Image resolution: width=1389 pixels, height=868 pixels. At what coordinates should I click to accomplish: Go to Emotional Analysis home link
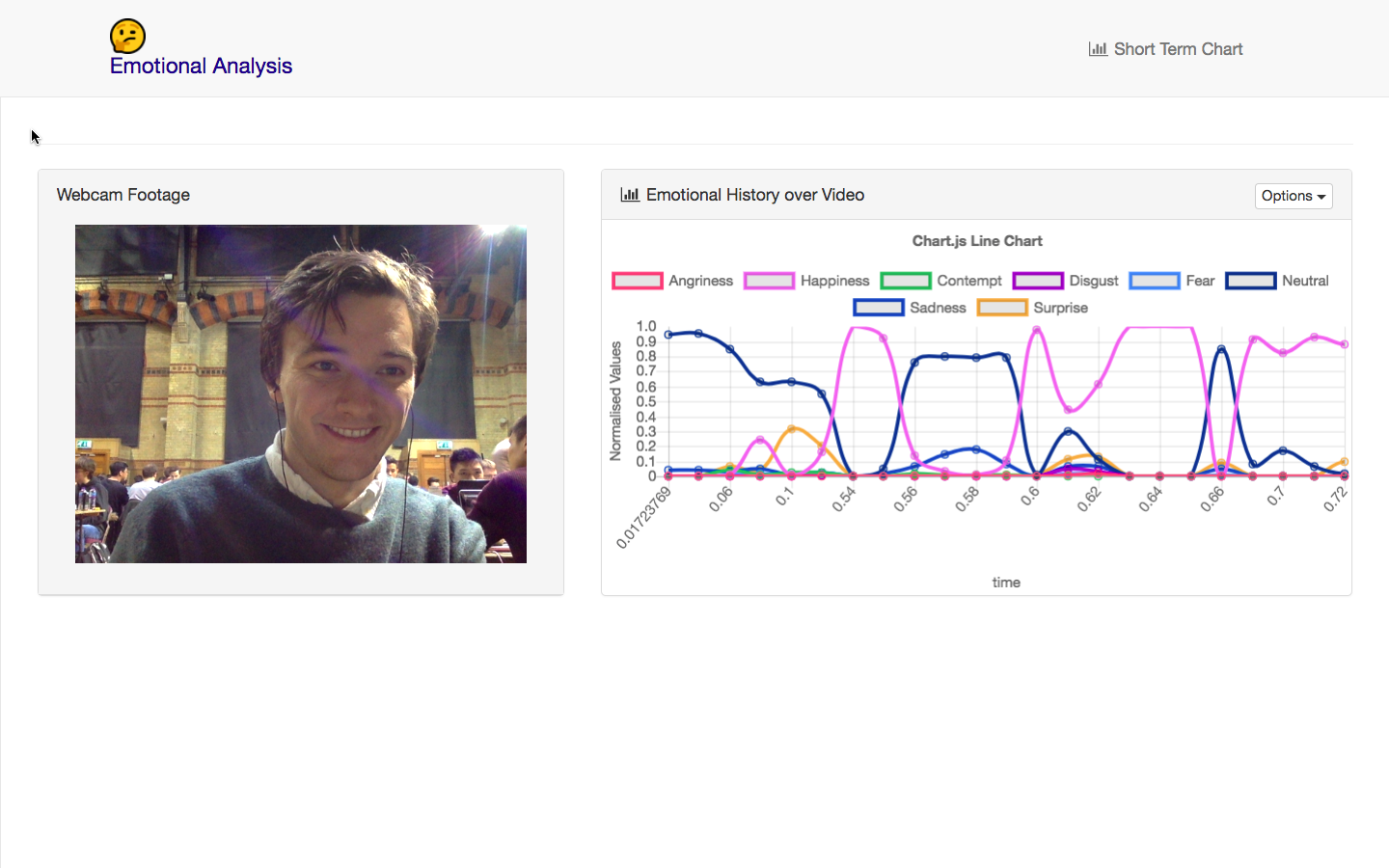tap(201, 66)
